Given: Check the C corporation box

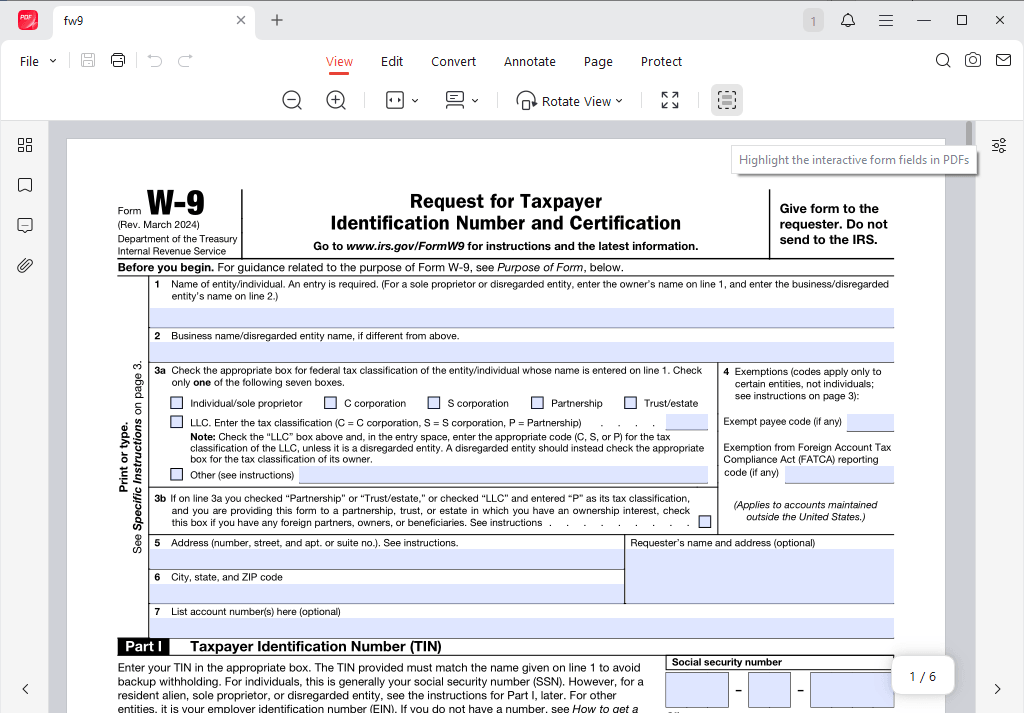Looking at the screenshot, I should [330, 403].
